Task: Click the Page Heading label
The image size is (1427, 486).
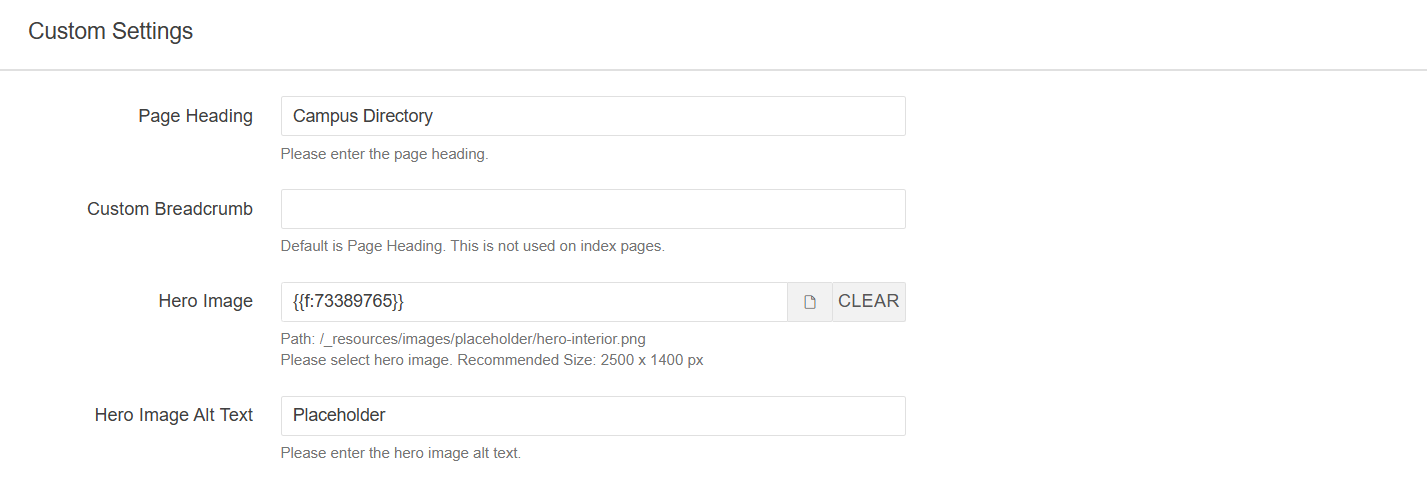Action: (195, 116)
